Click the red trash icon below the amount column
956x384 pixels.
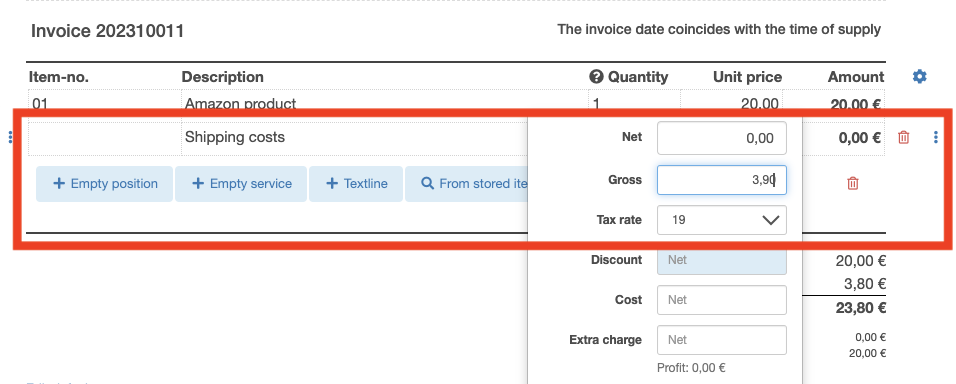pos(853,183)
